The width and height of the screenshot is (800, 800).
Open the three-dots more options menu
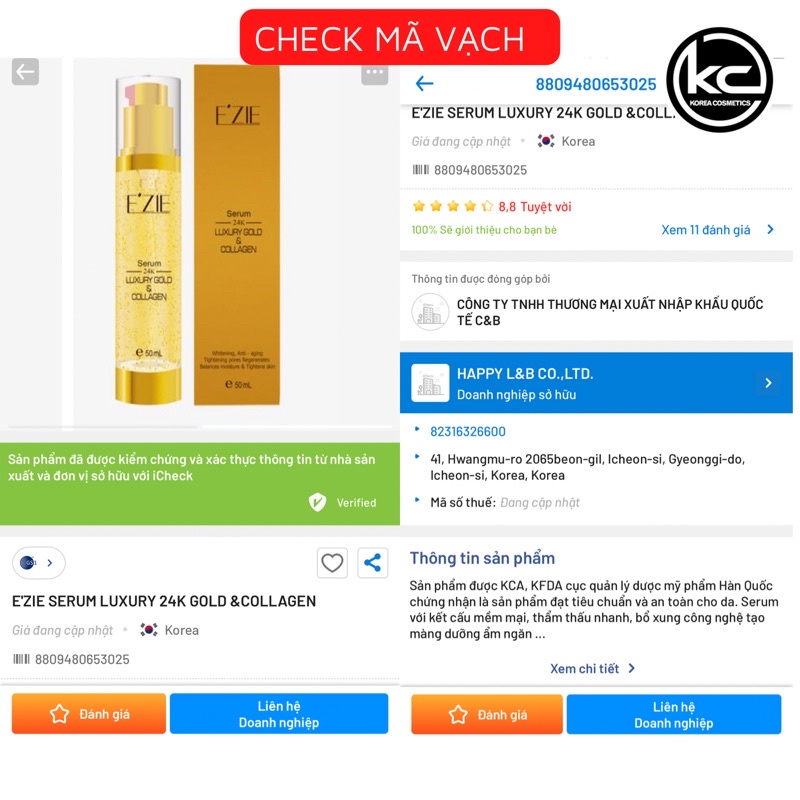coord(374,72)
